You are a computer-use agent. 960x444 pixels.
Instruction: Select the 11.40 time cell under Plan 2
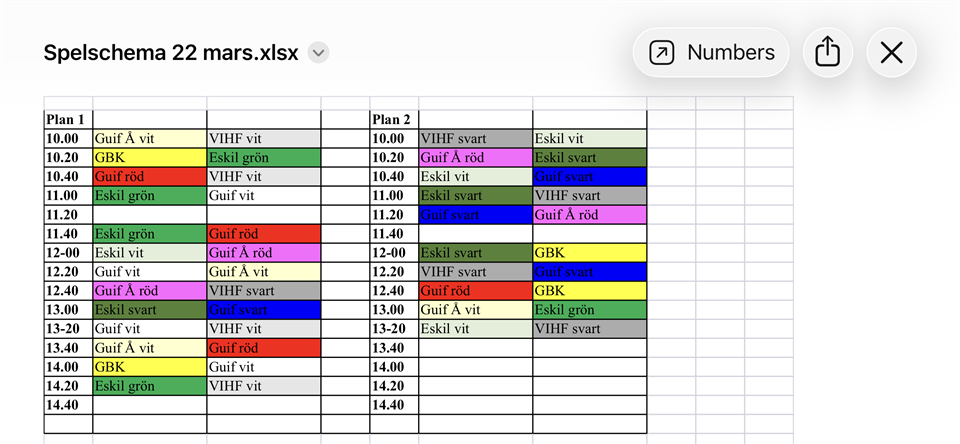coord(394,234)
